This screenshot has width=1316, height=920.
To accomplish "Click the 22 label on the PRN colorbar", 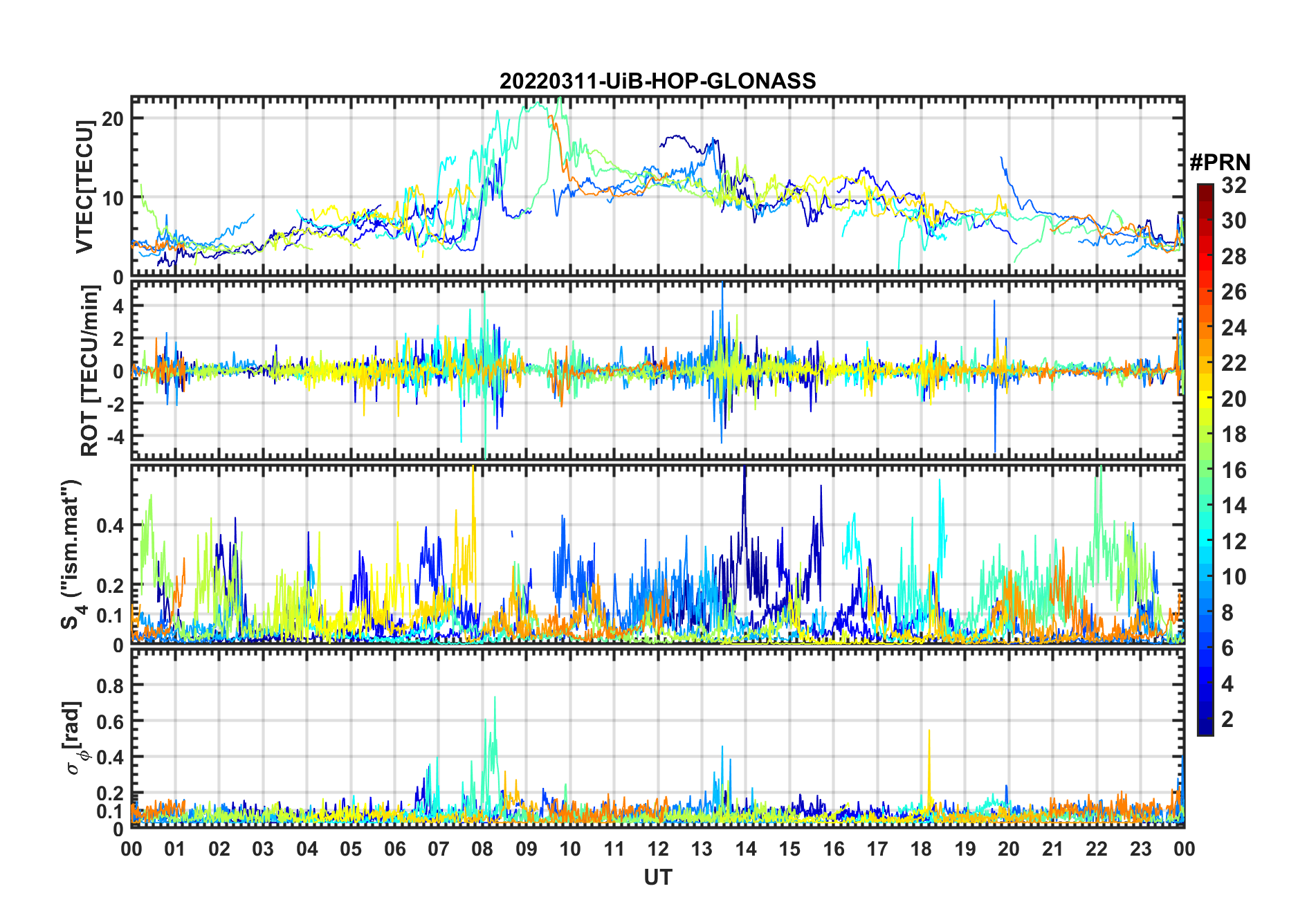I will (x=1234, y=363).
